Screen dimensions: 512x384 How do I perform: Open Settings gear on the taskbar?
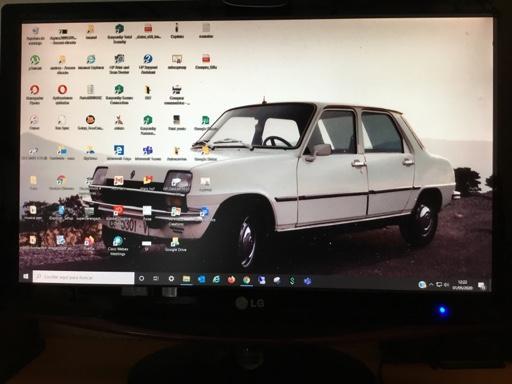click(x=171, y=279)
